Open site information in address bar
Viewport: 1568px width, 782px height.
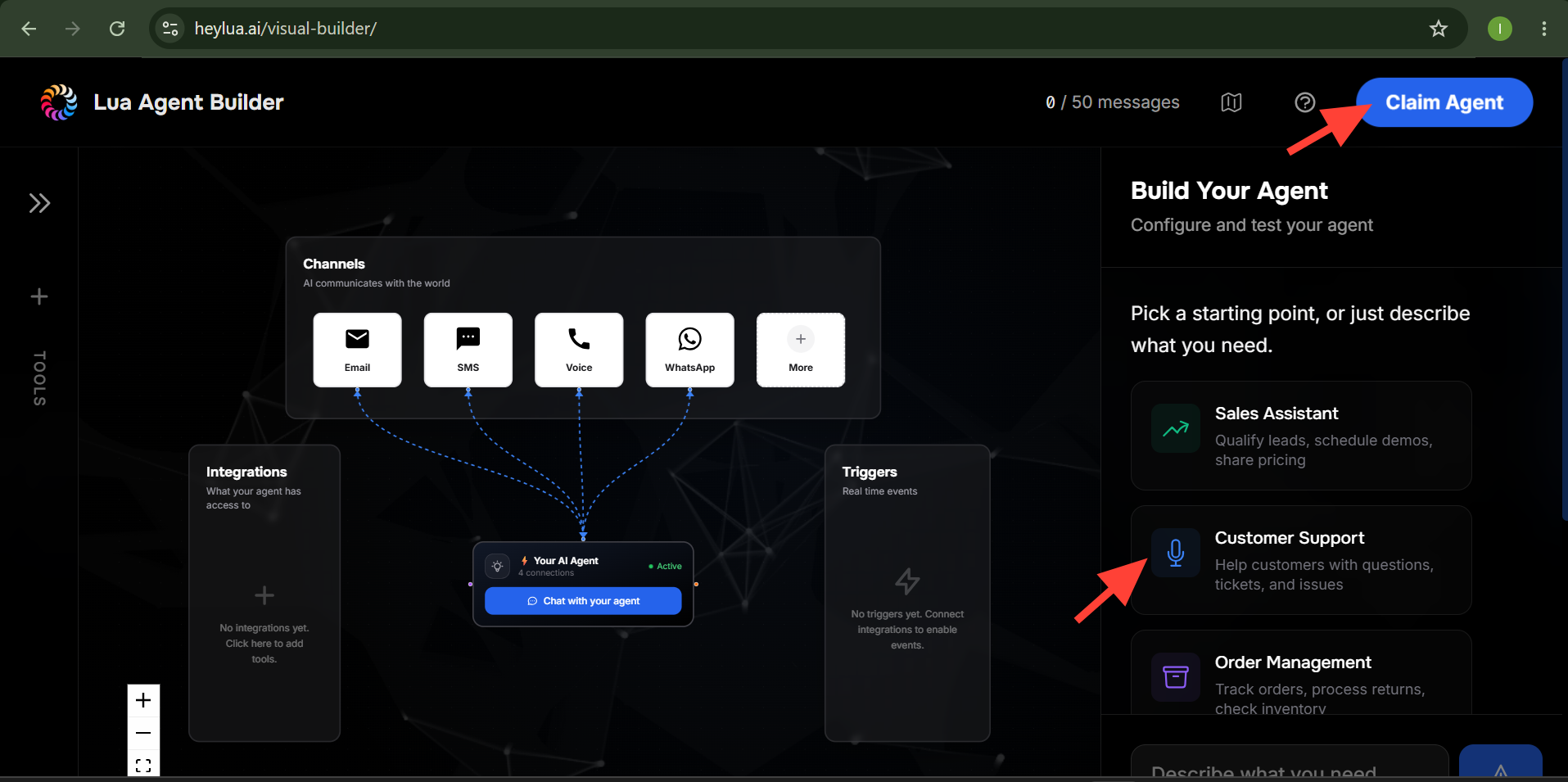tap(169, 29)
